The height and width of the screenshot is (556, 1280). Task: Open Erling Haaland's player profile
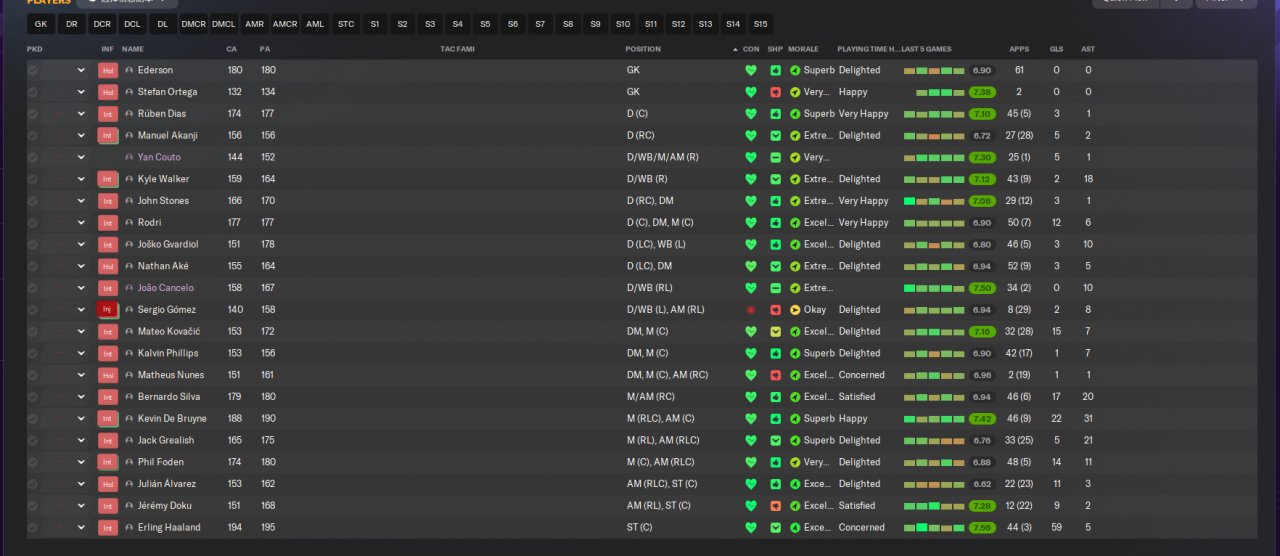coord(169,528)
